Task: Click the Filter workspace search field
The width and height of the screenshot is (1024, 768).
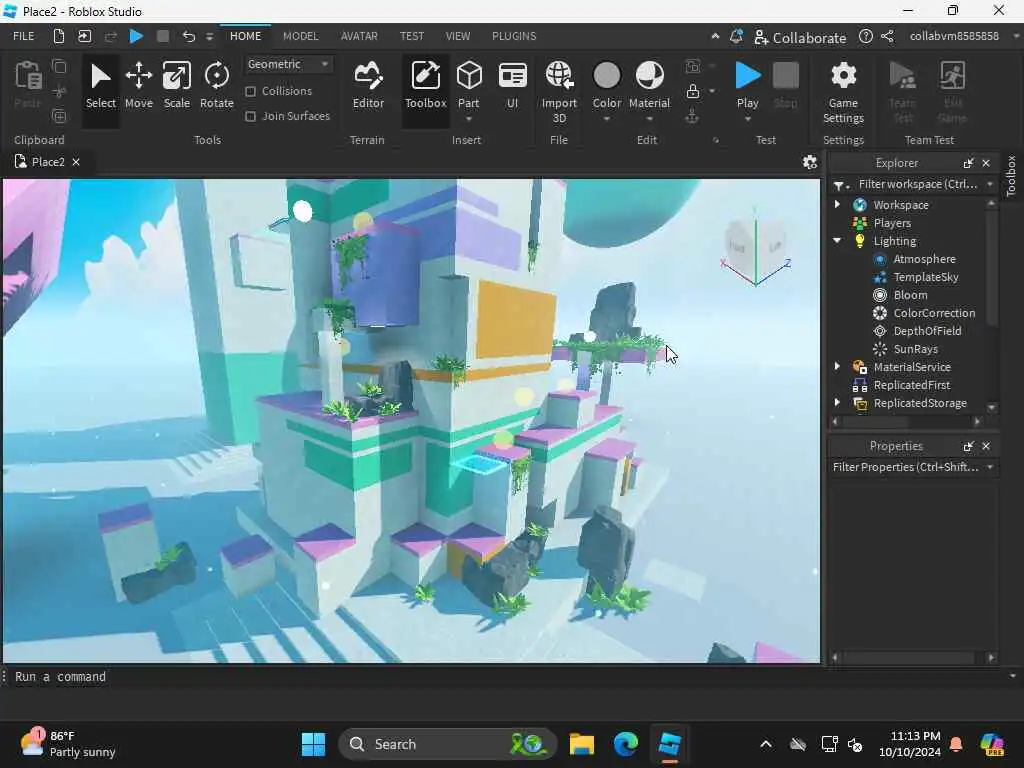Action: pyautogui.click(x=917, y=184)
